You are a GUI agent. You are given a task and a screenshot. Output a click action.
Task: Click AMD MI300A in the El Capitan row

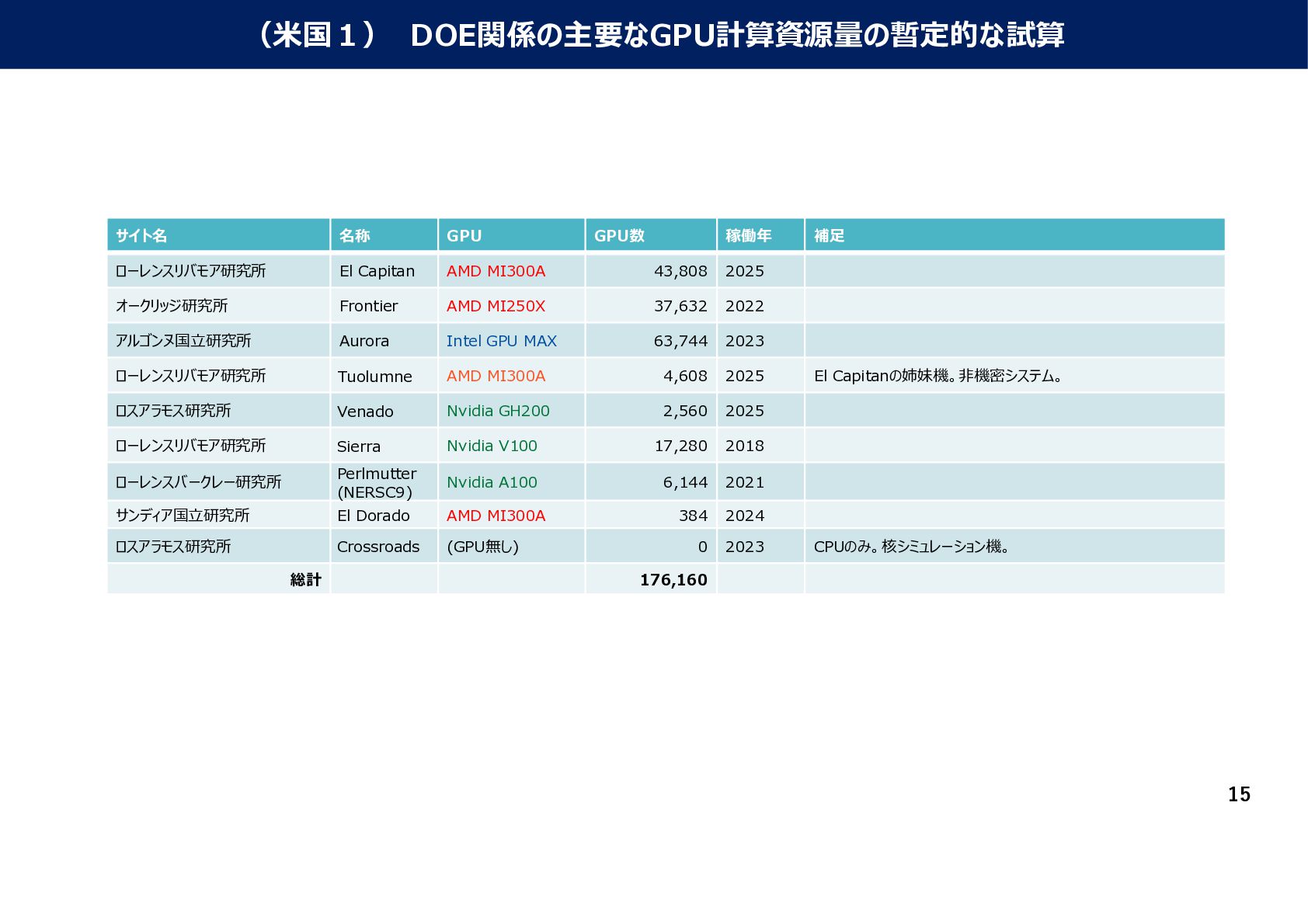(496, 271)
